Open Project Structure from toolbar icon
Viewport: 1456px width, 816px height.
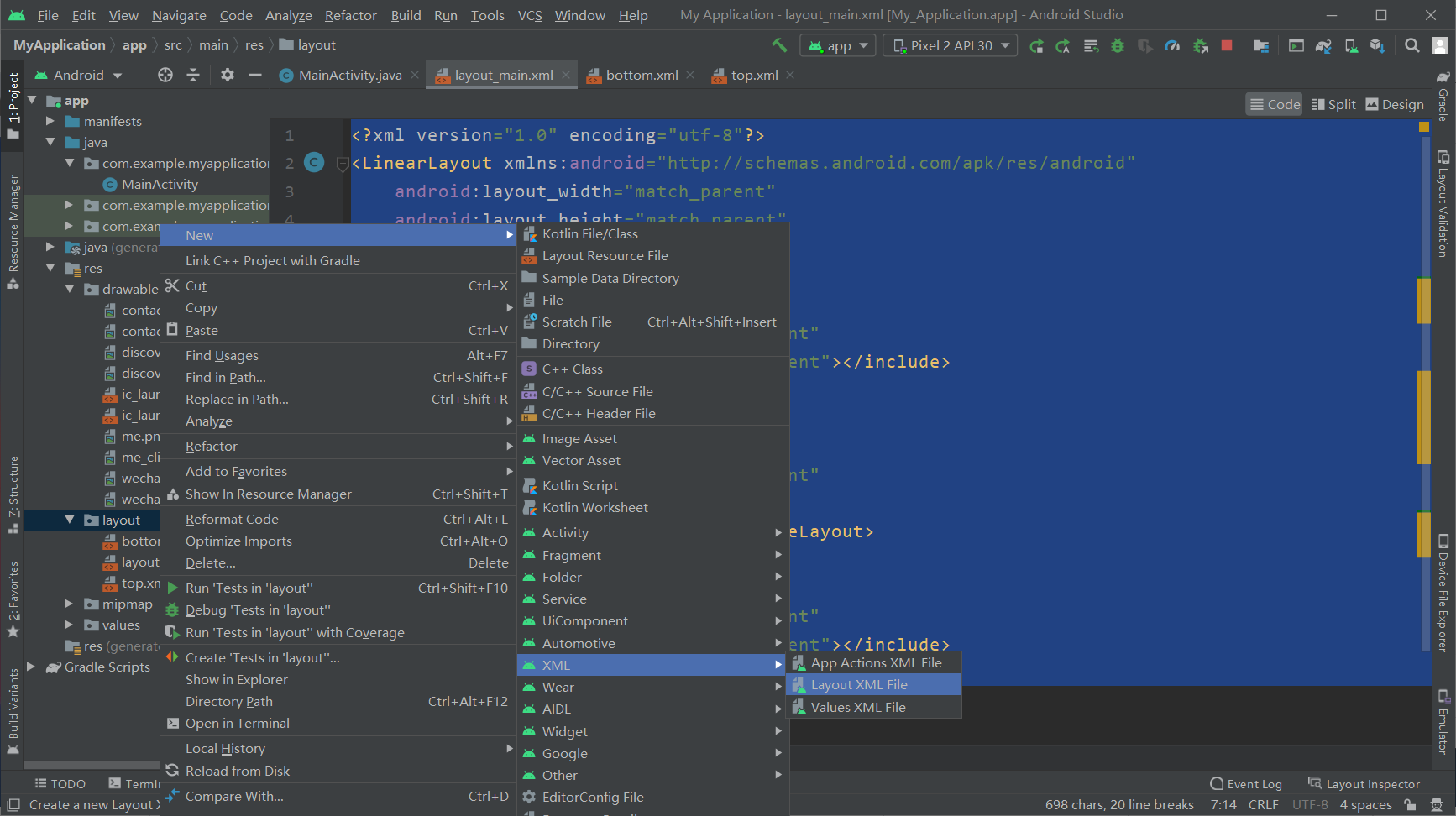coord(1260,45)
